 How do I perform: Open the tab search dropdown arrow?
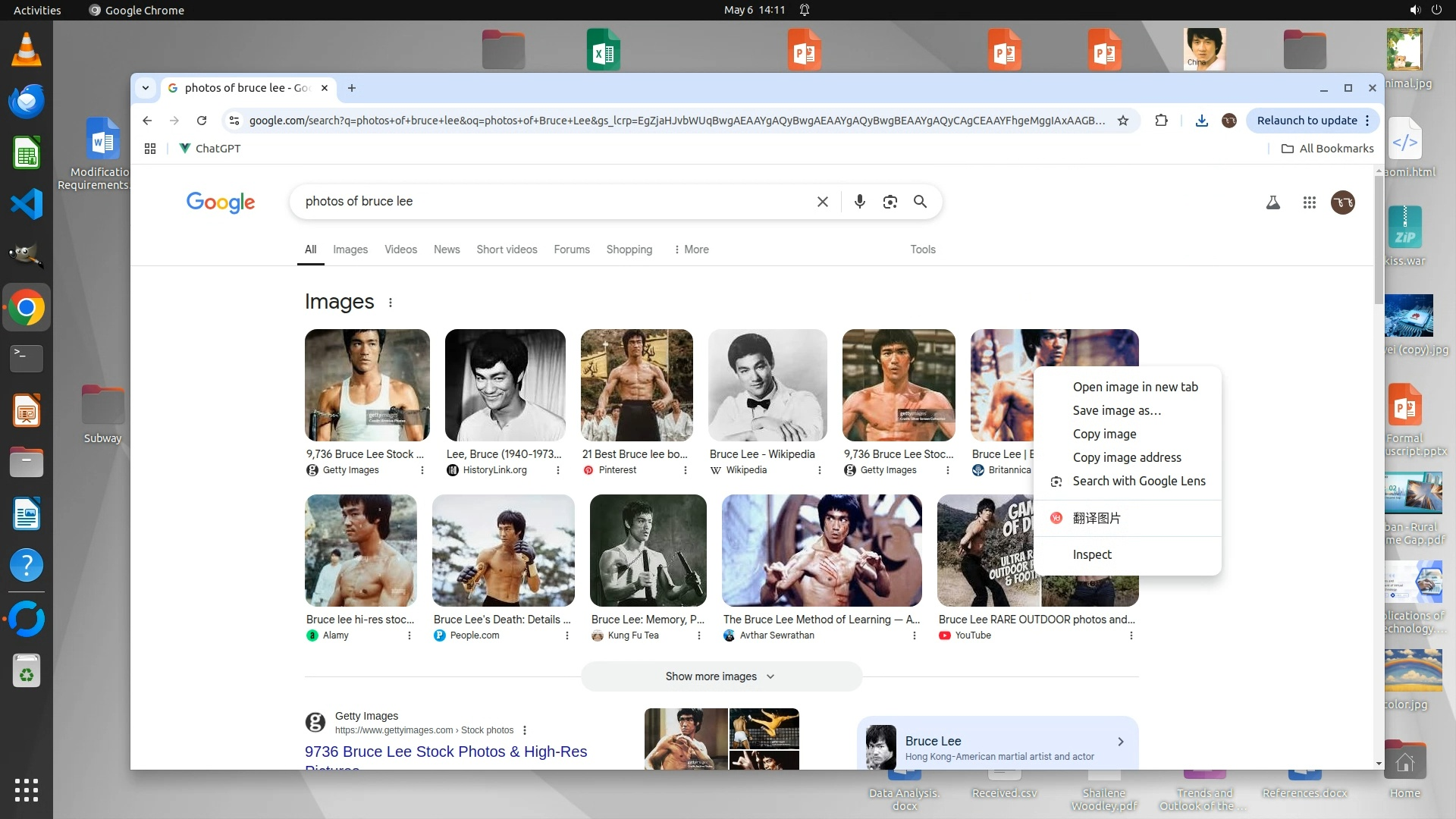pyautogui.click(x=145, y=88)
